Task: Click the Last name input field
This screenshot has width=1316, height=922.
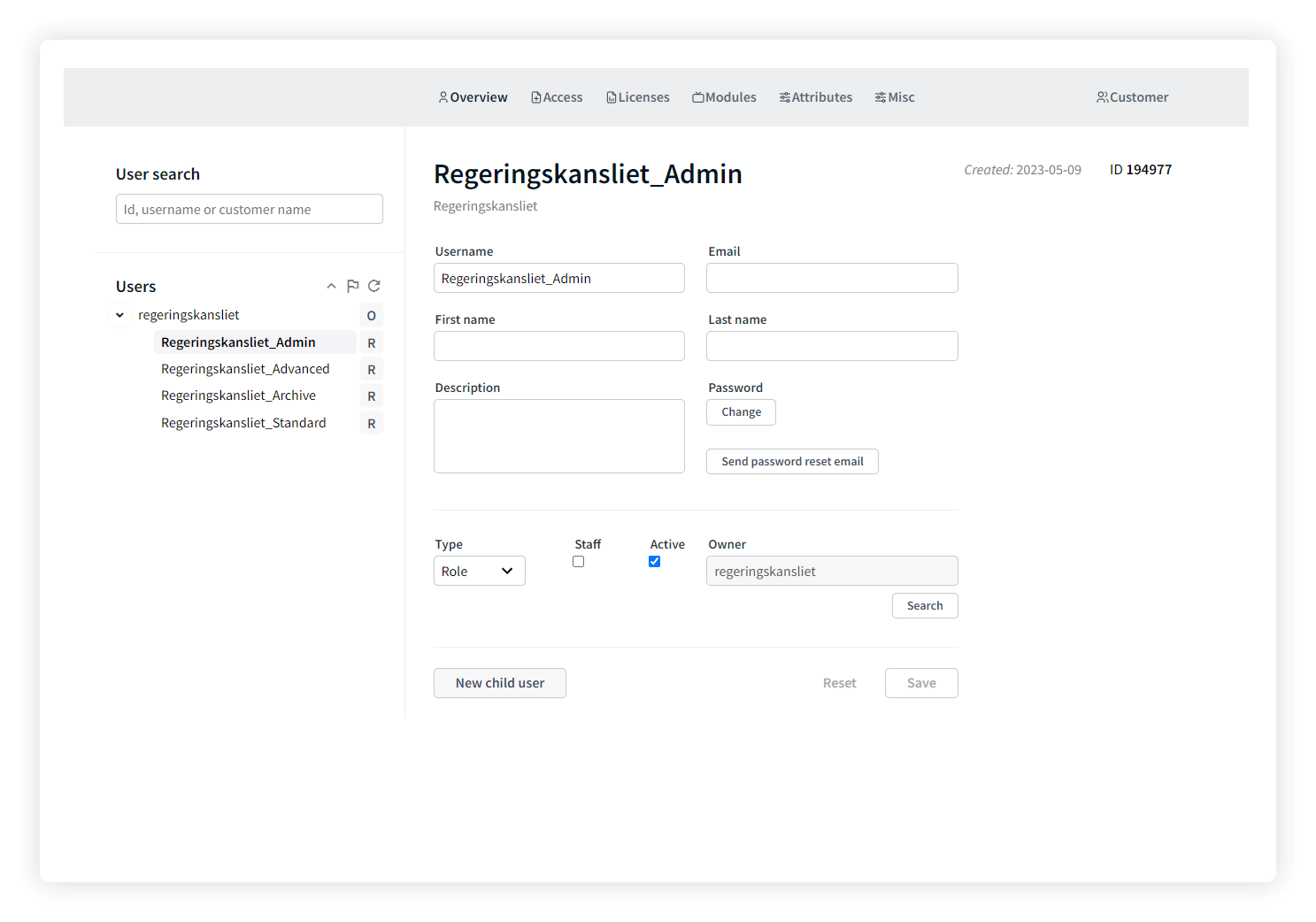Action: 832,346
